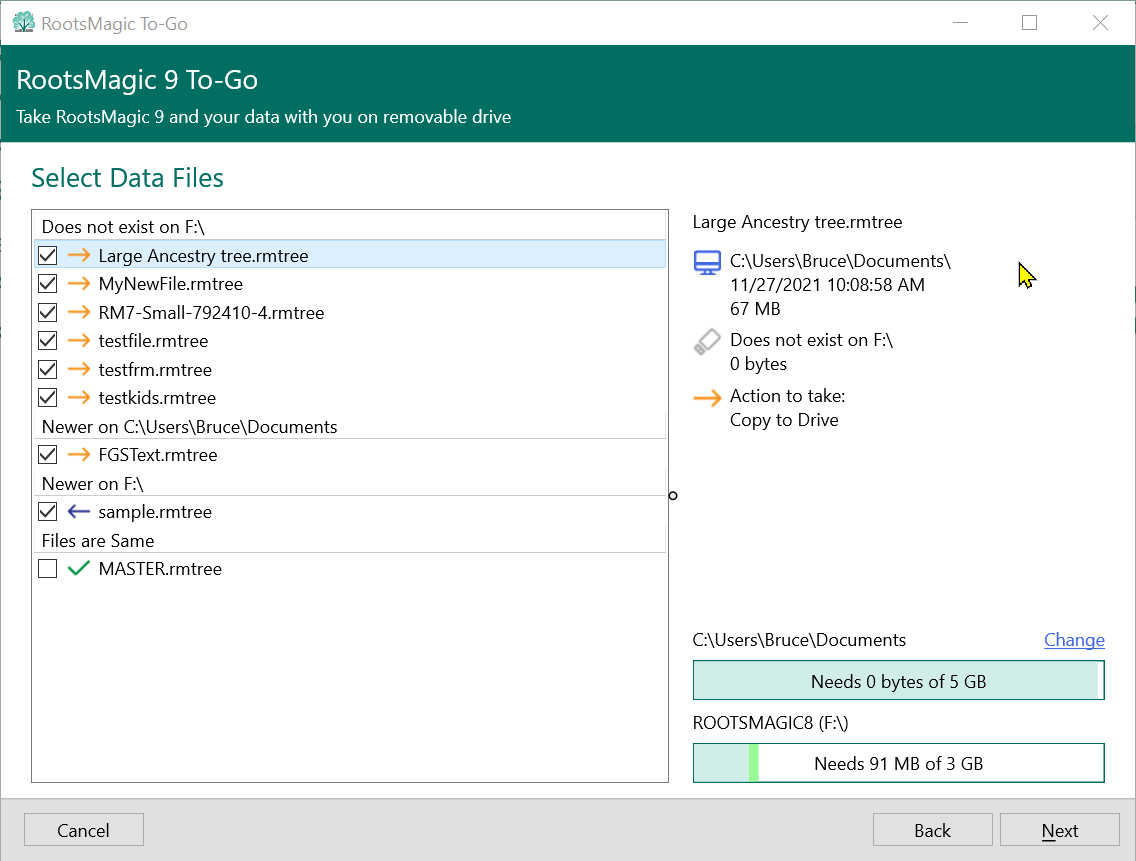Screen dimensions: 1136x861
Task: Enable the MASTER.rmtree checkbox
Action: (x=47, y=569)
